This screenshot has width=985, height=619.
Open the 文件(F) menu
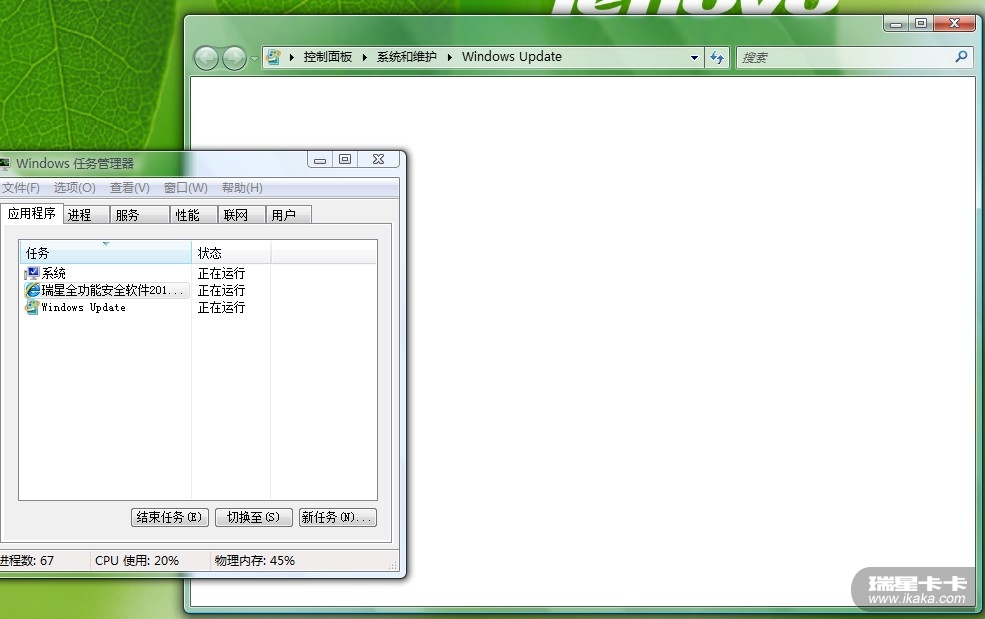(x=20, y=188)
